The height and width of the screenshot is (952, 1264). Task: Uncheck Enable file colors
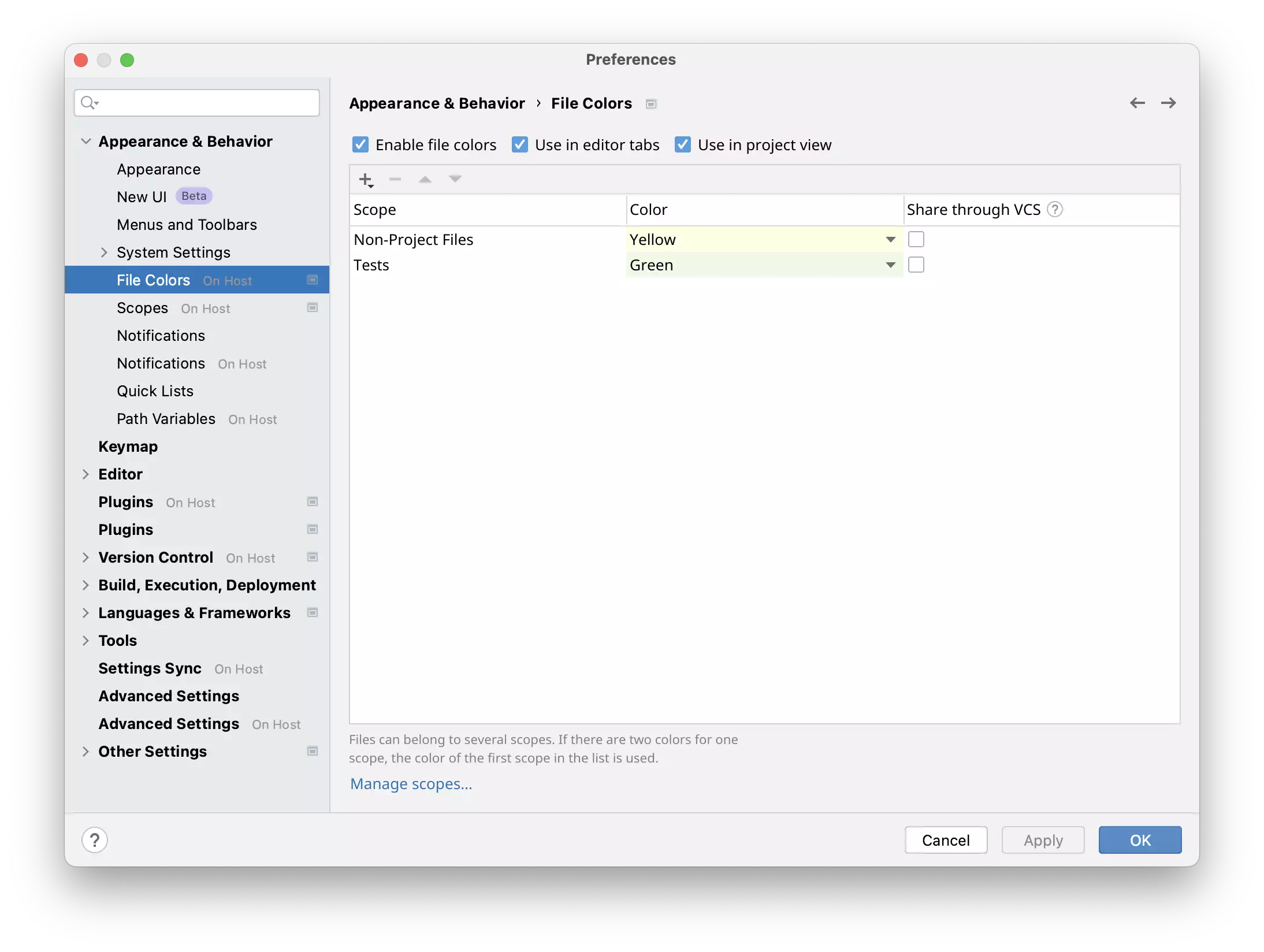point(360,144)
